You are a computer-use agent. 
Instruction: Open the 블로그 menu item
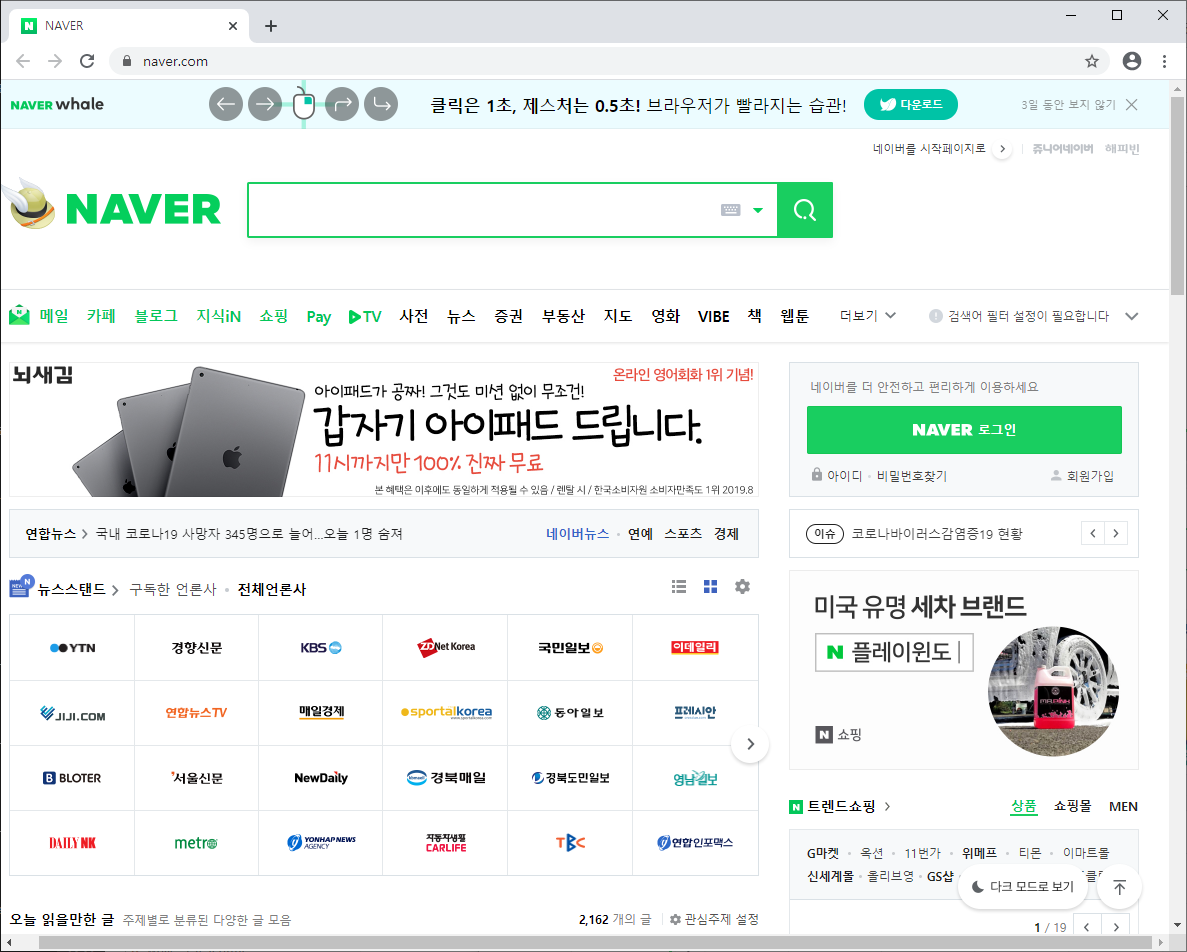[156, 316]
